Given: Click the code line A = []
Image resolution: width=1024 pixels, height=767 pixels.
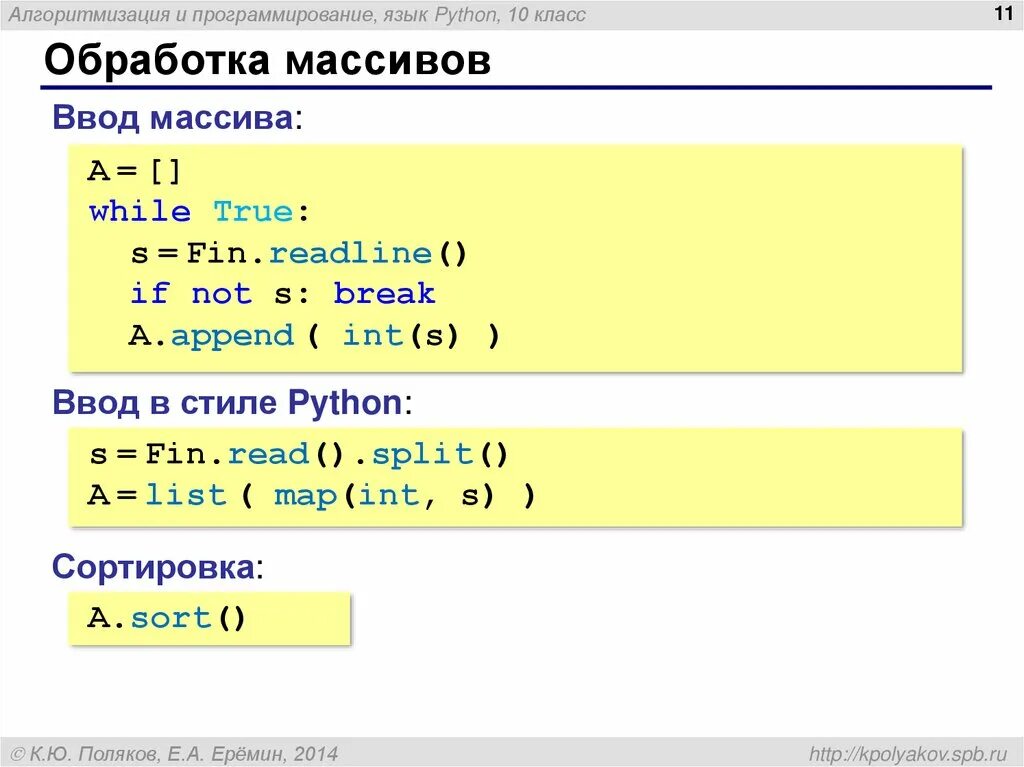Looking at the screenshot, I should pos(134,169).
